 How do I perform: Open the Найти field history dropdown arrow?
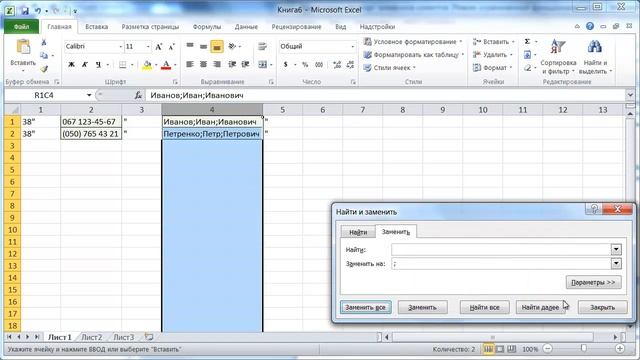(616, 249)
